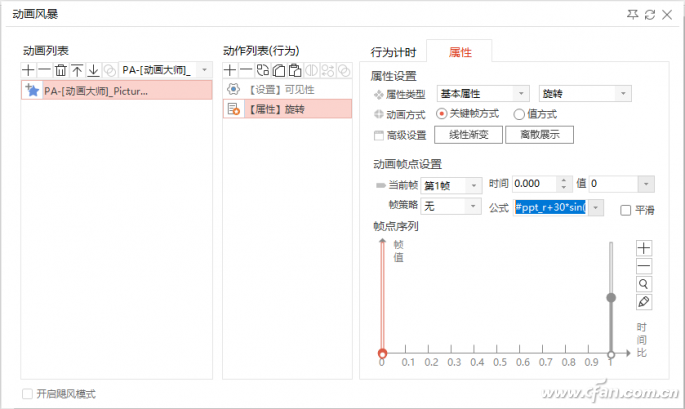Add a new animation in 动画列表 toolbar
This screenshot has width=685, height=409.
tap(28, 70)
